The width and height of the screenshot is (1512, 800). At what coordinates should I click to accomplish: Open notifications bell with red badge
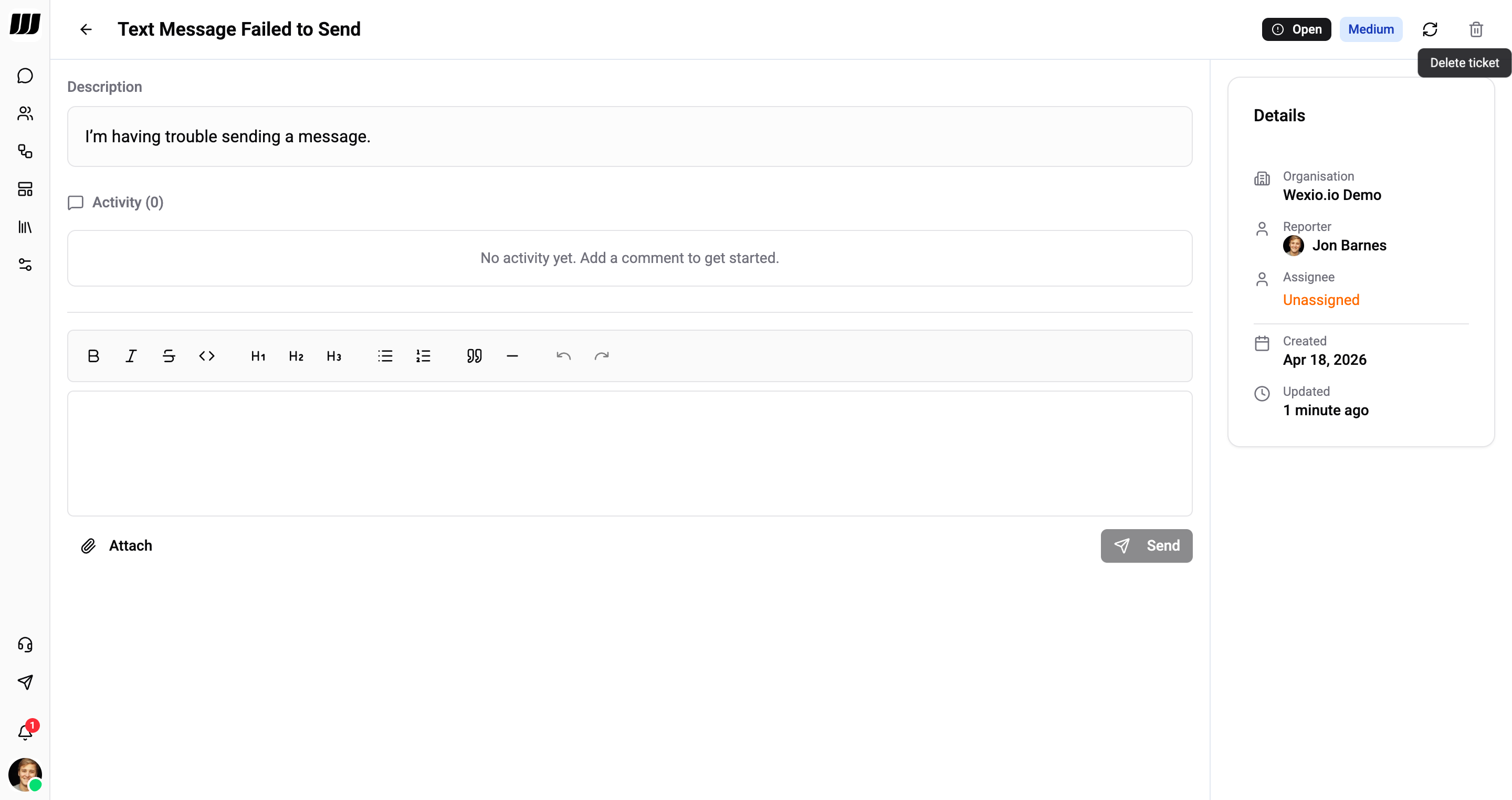[x=25, y=731]
